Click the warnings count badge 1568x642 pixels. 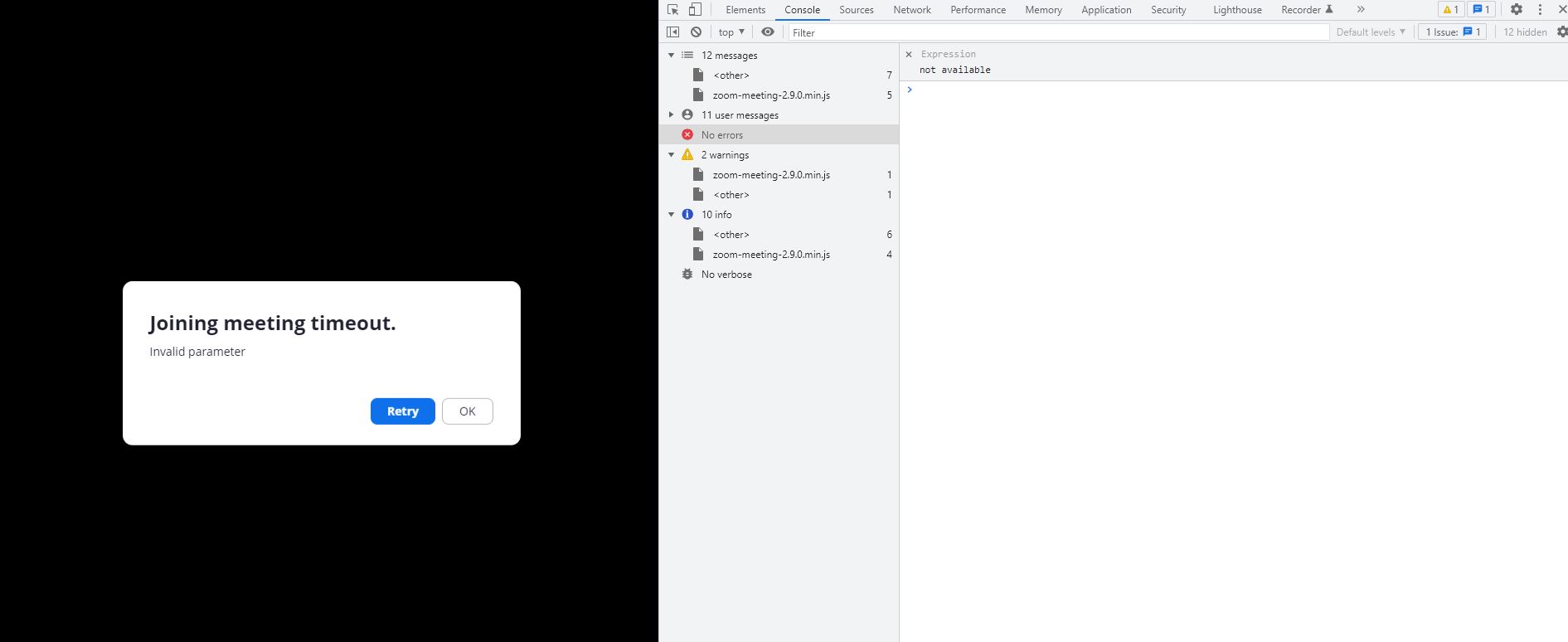1450,10
